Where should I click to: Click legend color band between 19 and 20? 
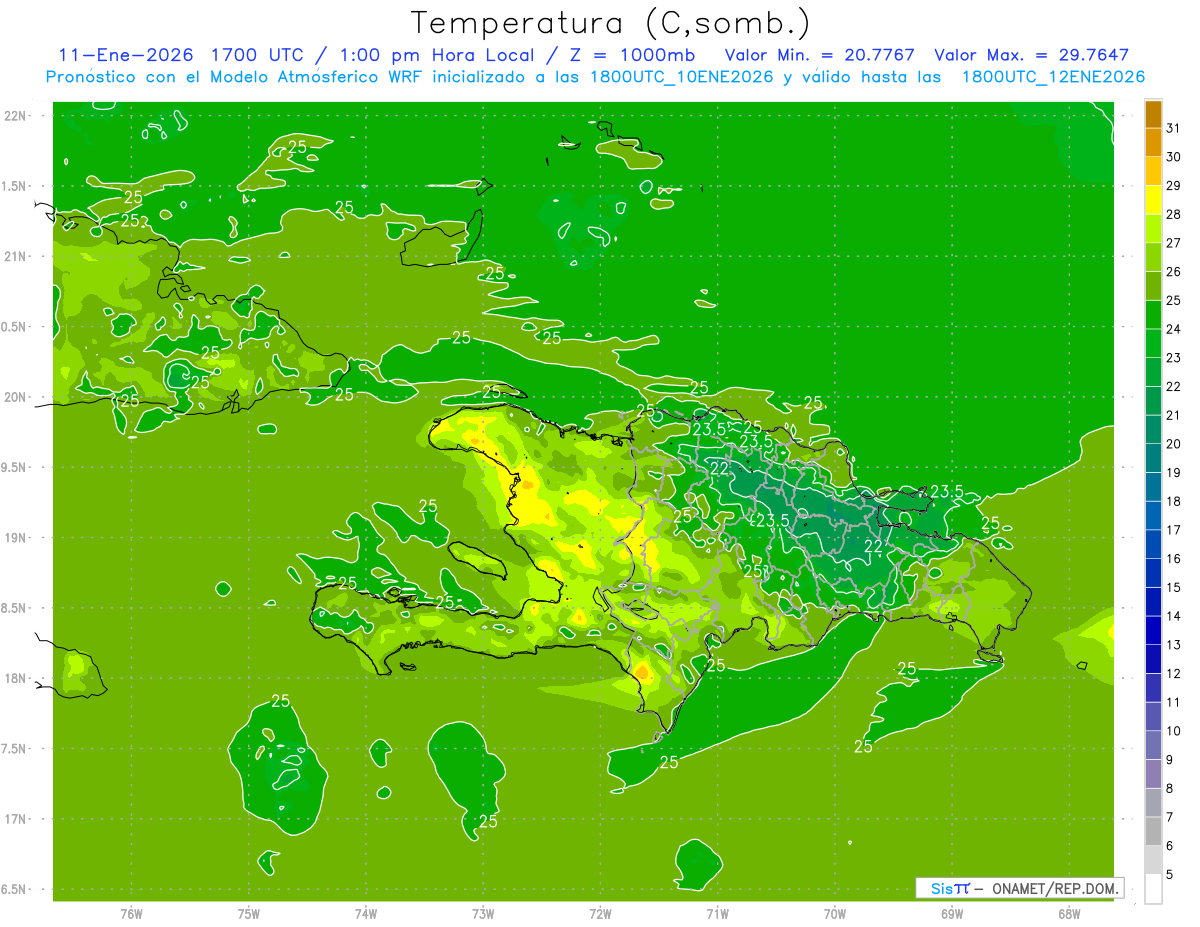(1153, 458)
